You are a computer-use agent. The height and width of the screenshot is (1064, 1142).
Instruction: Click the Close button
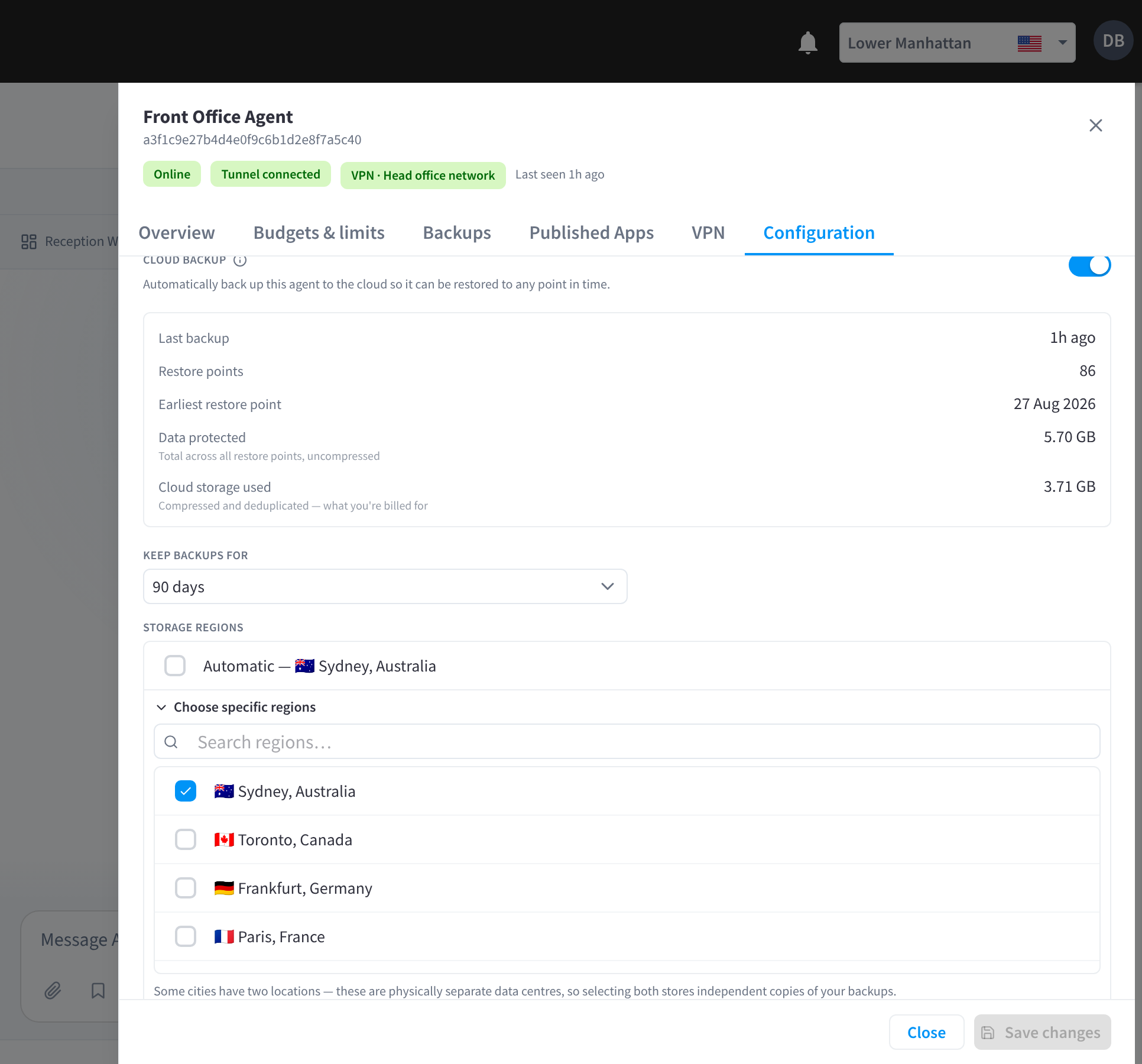926,1032
